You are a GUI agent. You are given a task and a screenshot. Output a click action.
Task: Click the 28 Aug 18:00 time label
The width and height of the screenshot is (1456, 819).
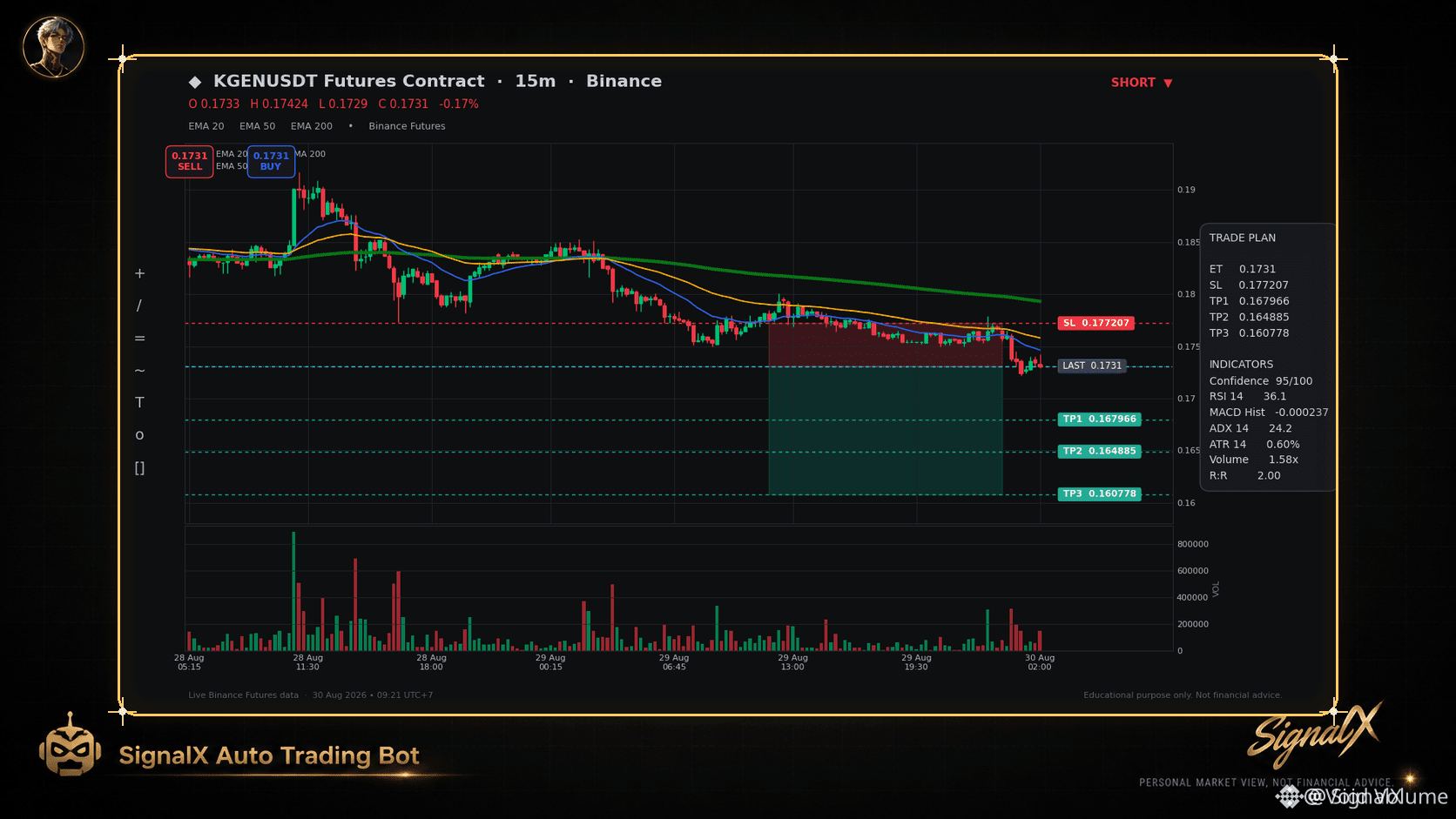tap(431, 662)
